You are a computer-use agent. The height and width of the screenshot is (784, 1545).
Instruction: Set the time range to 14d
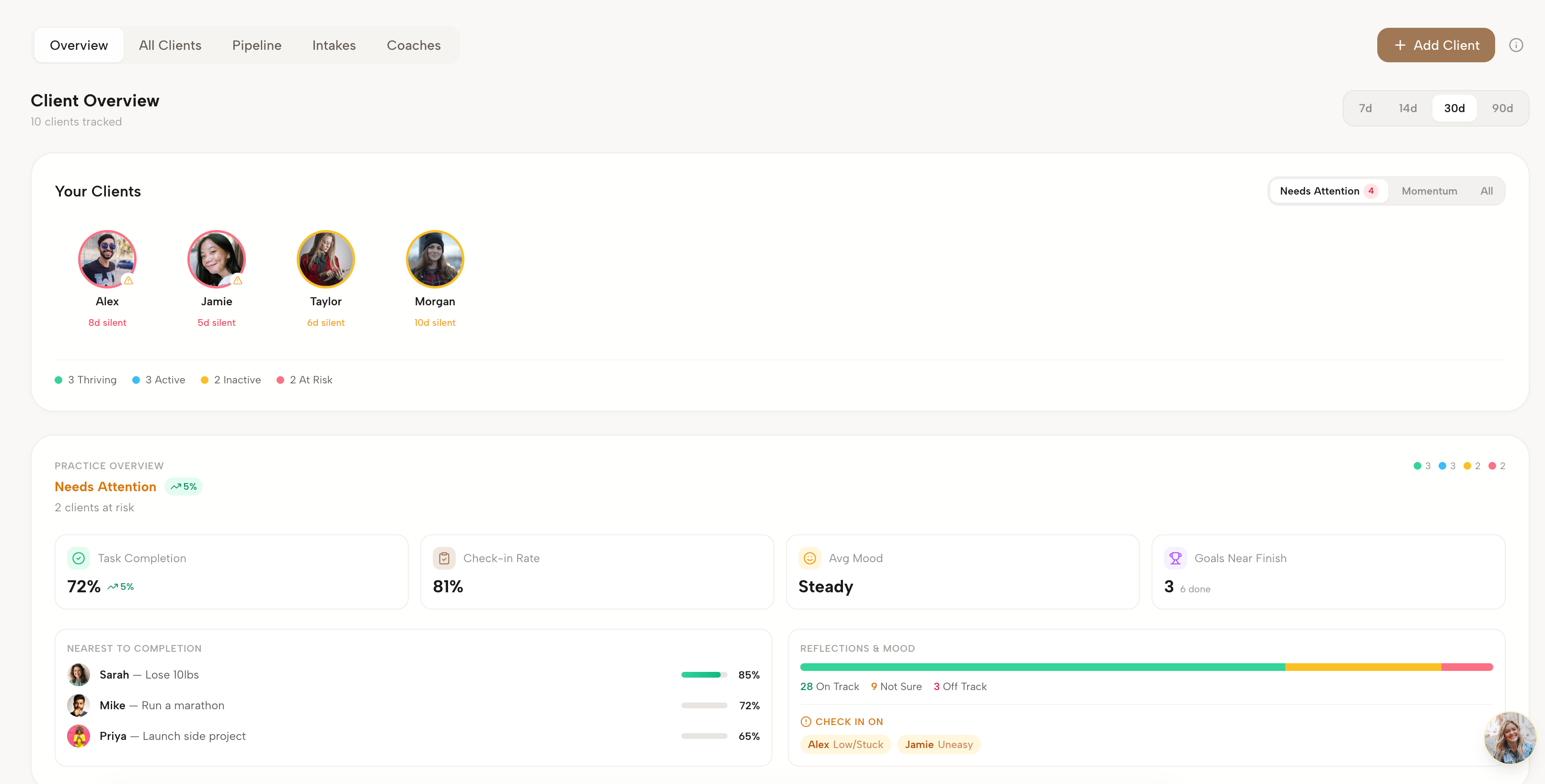tap(1407, 108)
